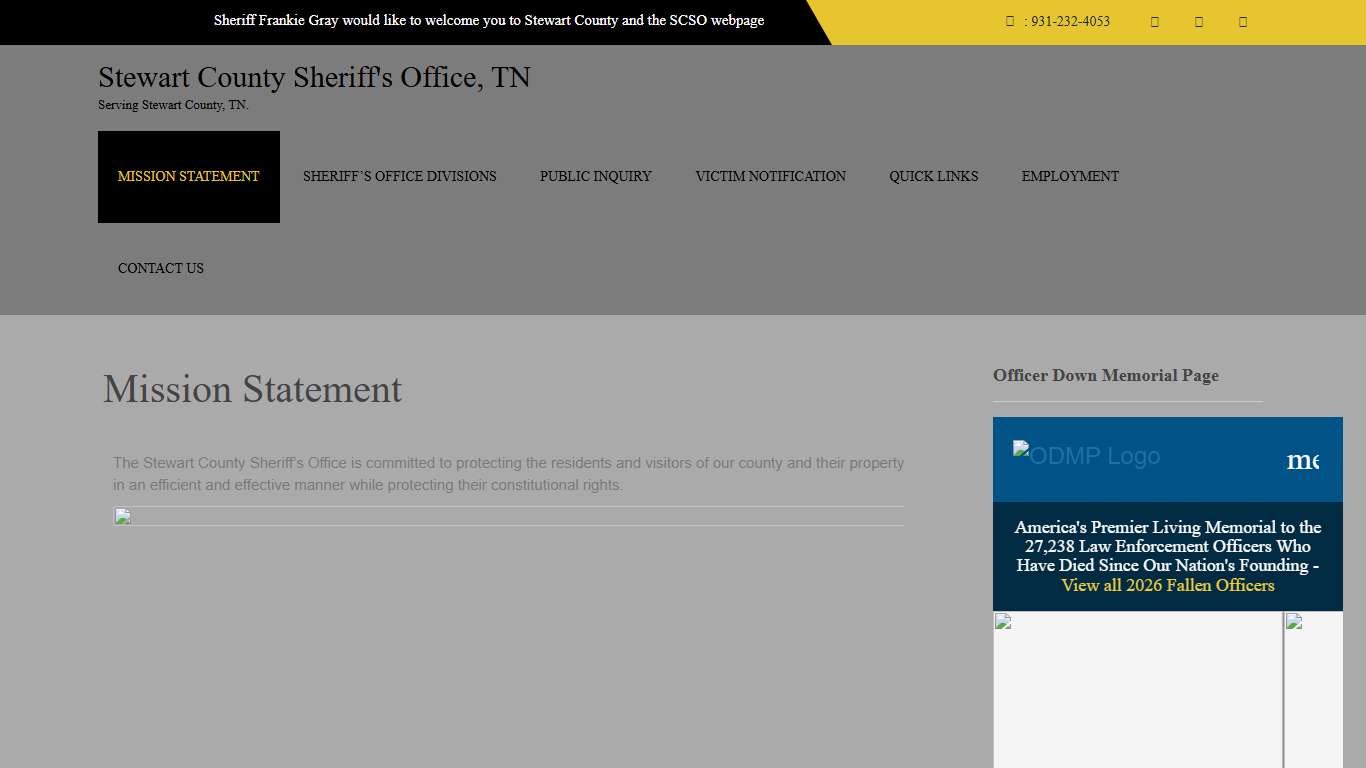Open the Sheriff's Office Divisions menu

[x=400, y=176]
